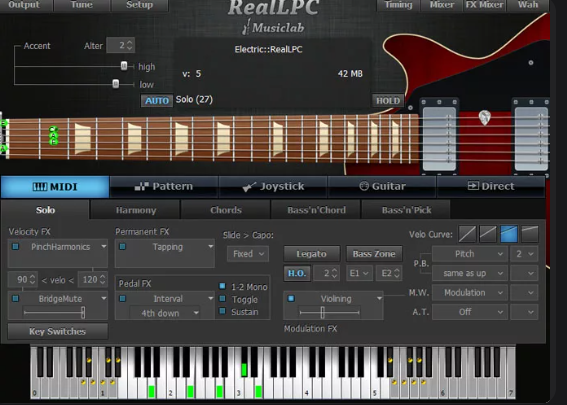Viewport: 567px width, 405px height.
Task: Open the BridgeMute effect dropdown
Action: pos(104,299)
